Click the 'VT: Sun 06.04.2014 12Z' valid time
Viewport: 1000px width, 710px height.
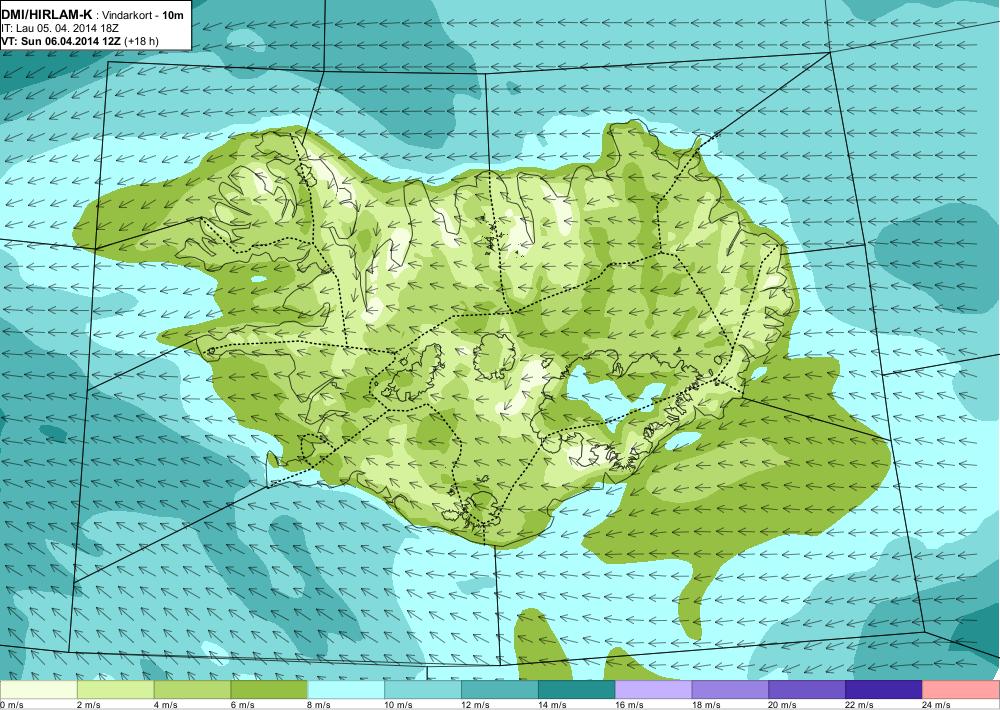click(61, 41)
